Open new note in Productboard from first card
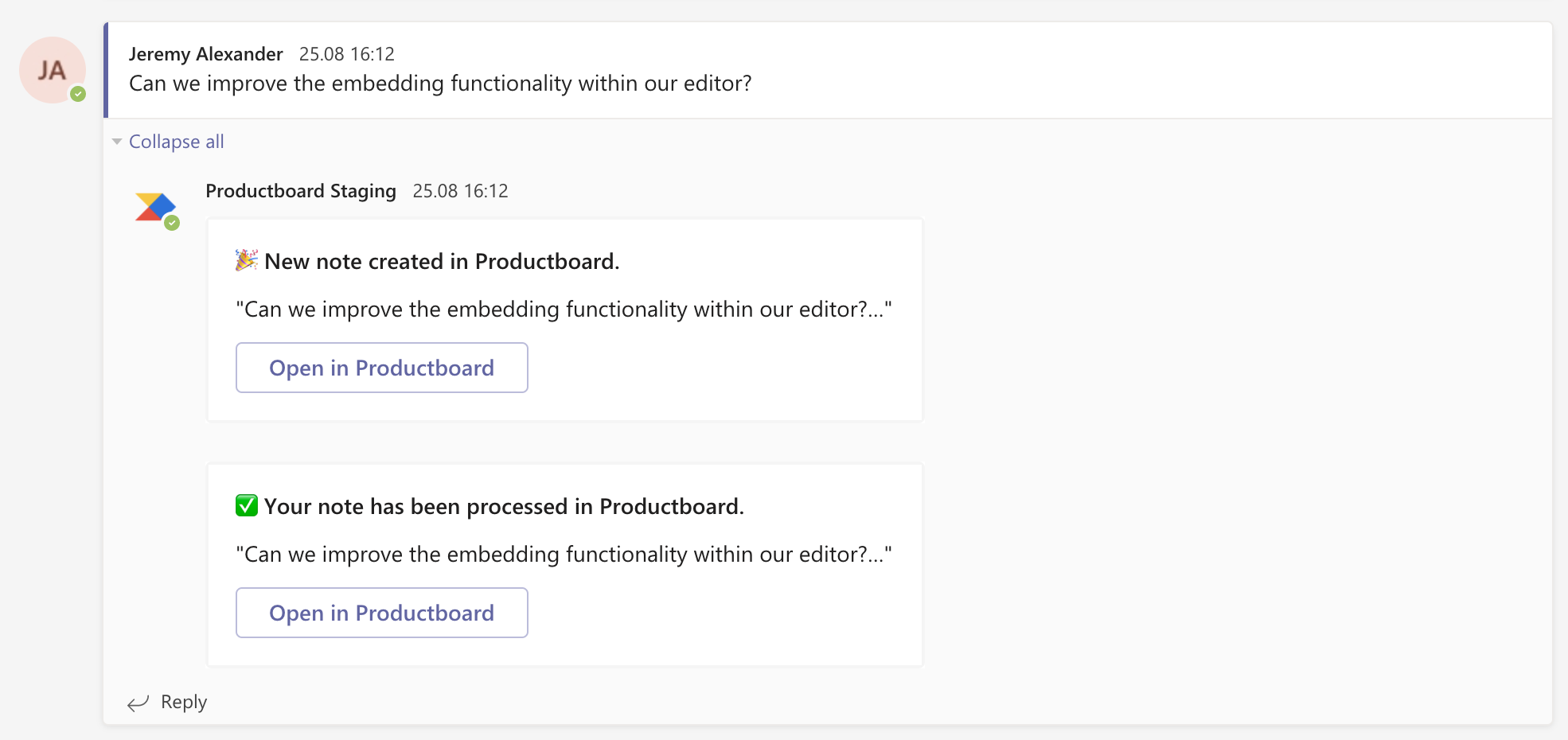 pyautogui.click(x=382, y=368)
